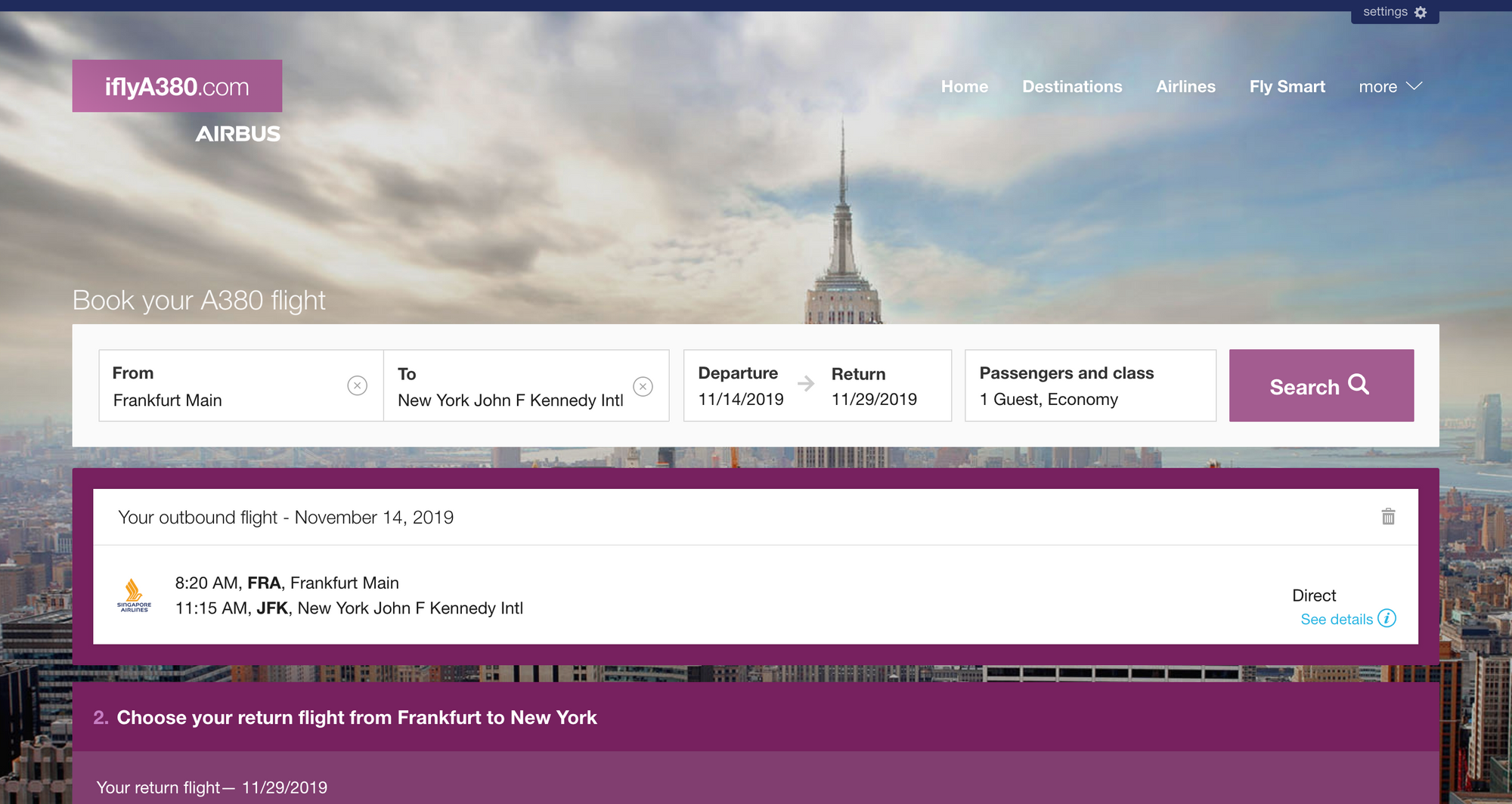
Task: Click the arrow between Departure and Return
Action: pos(806,384)
